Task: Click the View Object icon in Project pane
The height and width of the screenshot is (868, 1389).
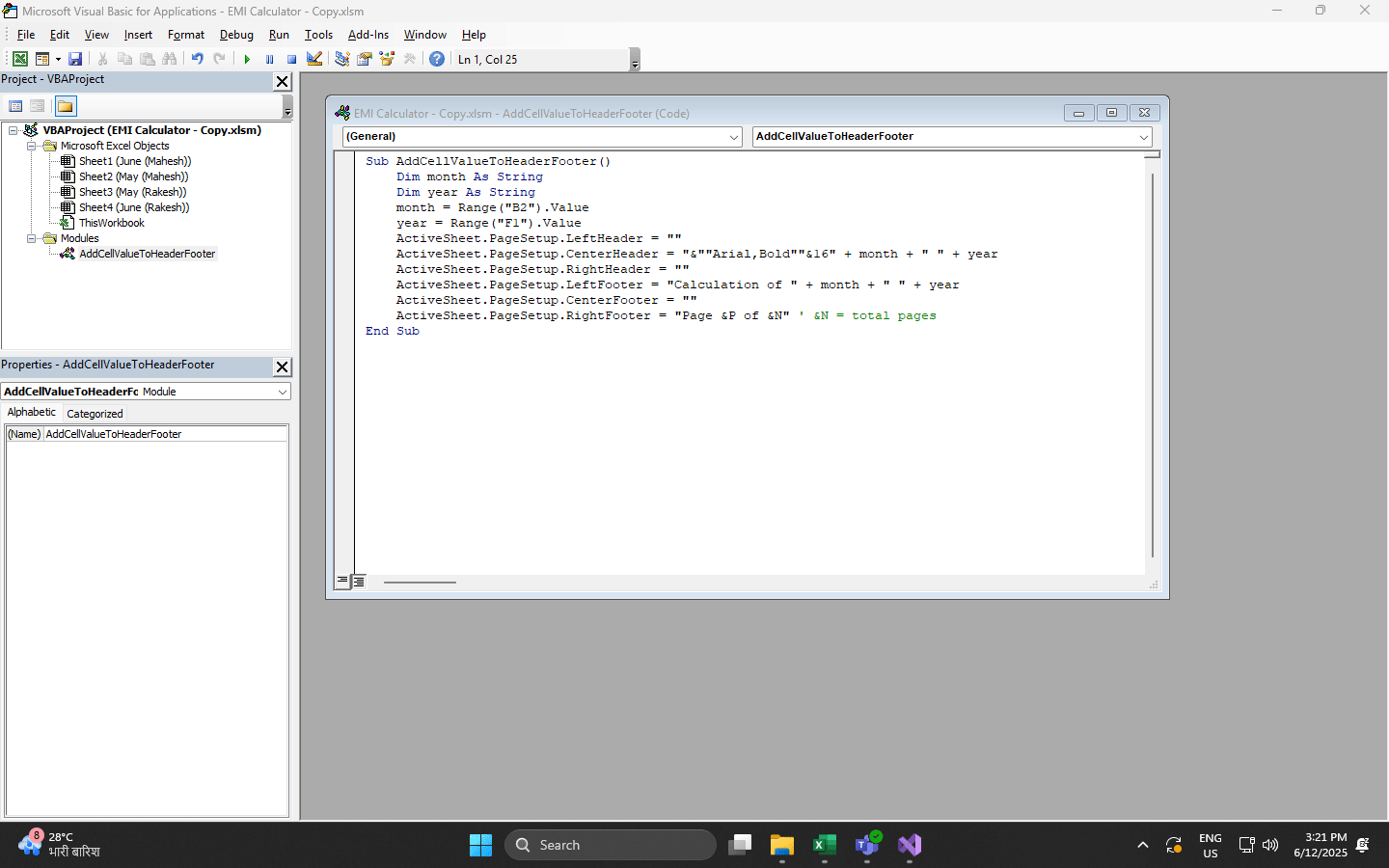Action: coord(38,106)
